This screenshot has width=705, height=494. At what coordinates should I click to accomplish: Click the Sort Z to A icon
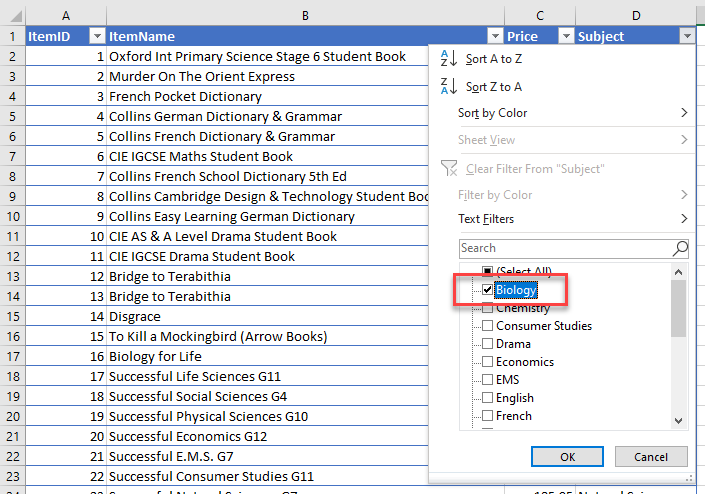click(x=447, y=87)
